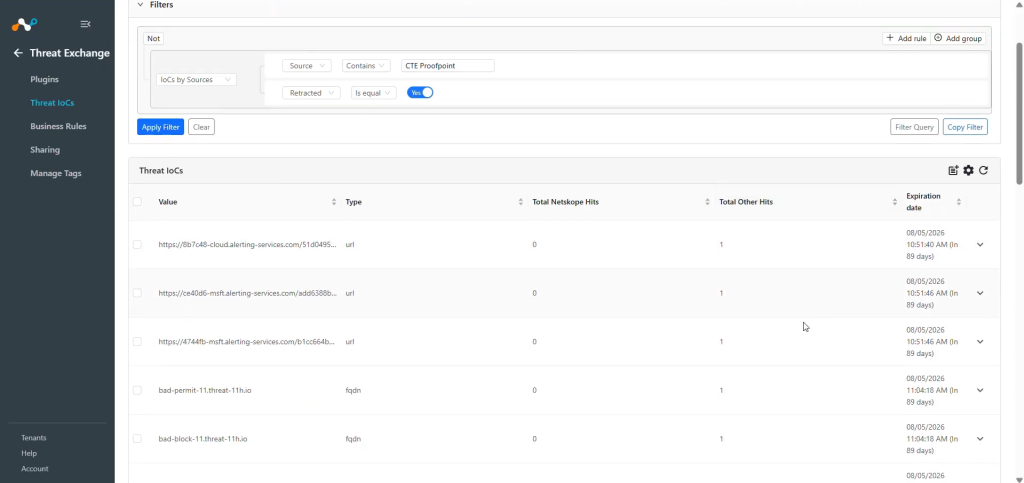This screenshot has width=1024, height=483.
Task: Open Account at the sidebar bottom
Action: tap(35, 469)
